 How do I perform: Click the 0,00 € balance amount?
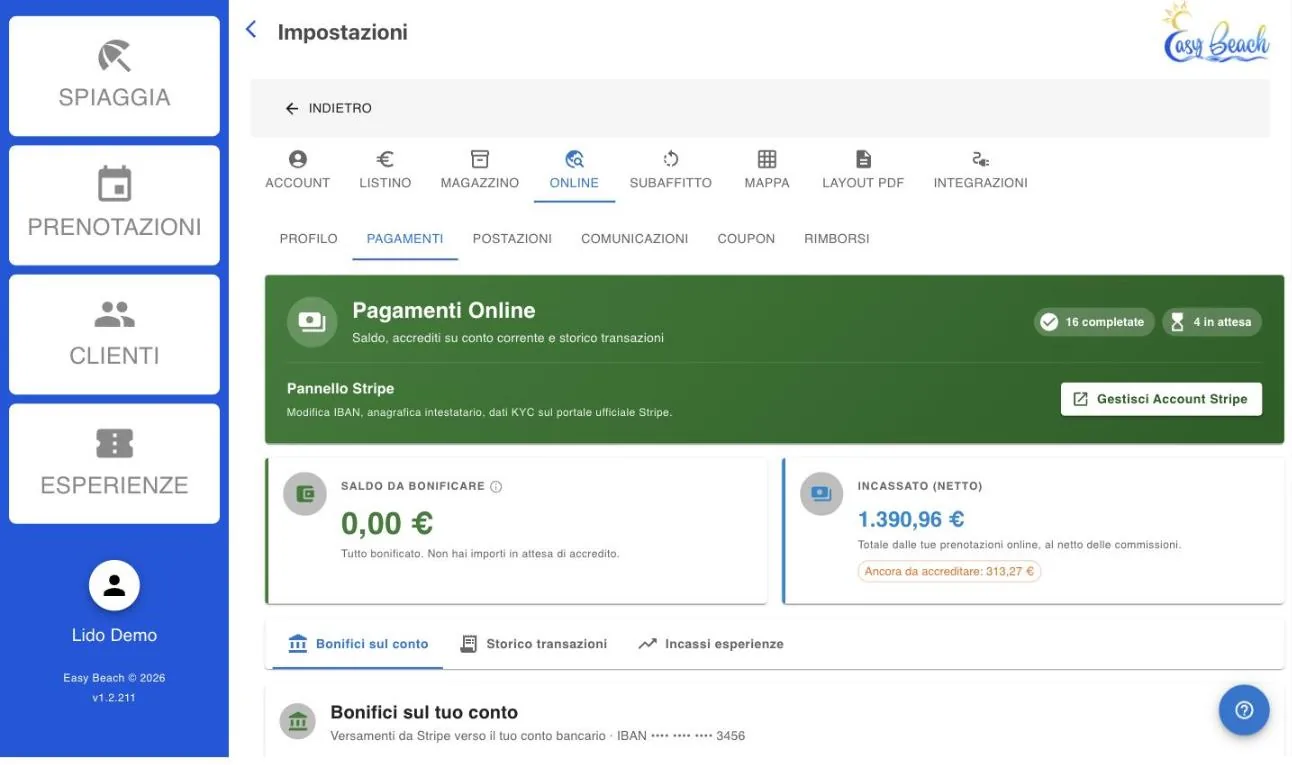[387, 523]
